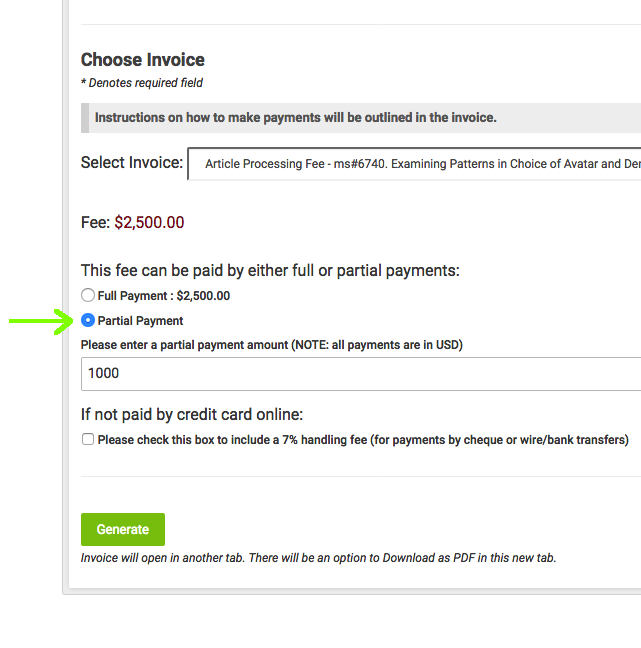Focus the partial payment amount field
This screenshot has height=648, width=641.
click(x=360, y=373)
